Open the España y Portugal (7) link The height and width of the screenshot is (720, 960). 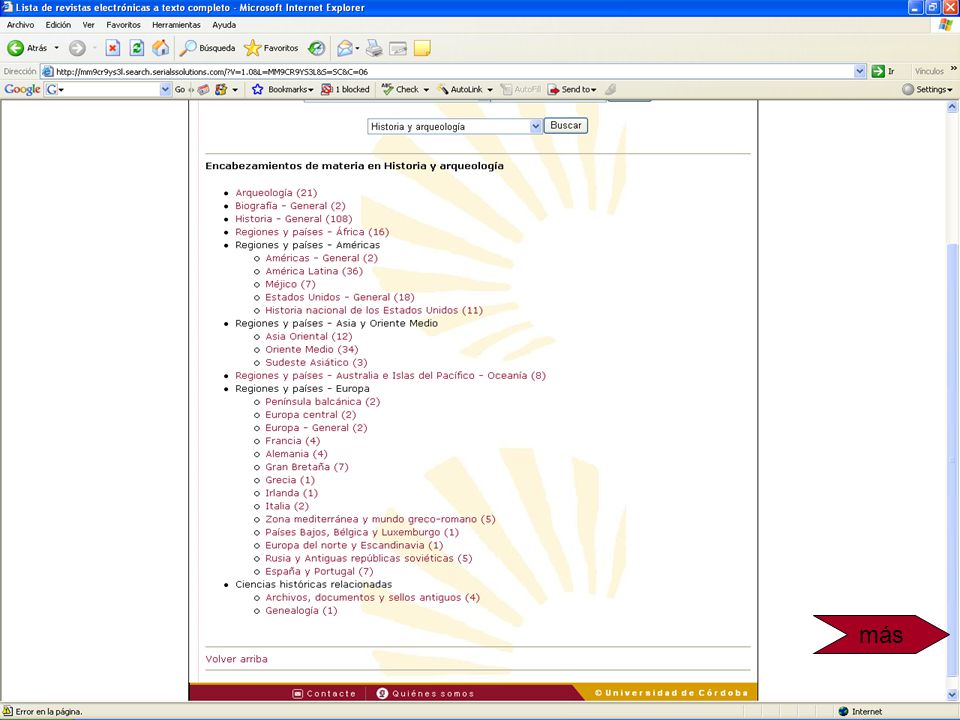click(x=319, y=571)
